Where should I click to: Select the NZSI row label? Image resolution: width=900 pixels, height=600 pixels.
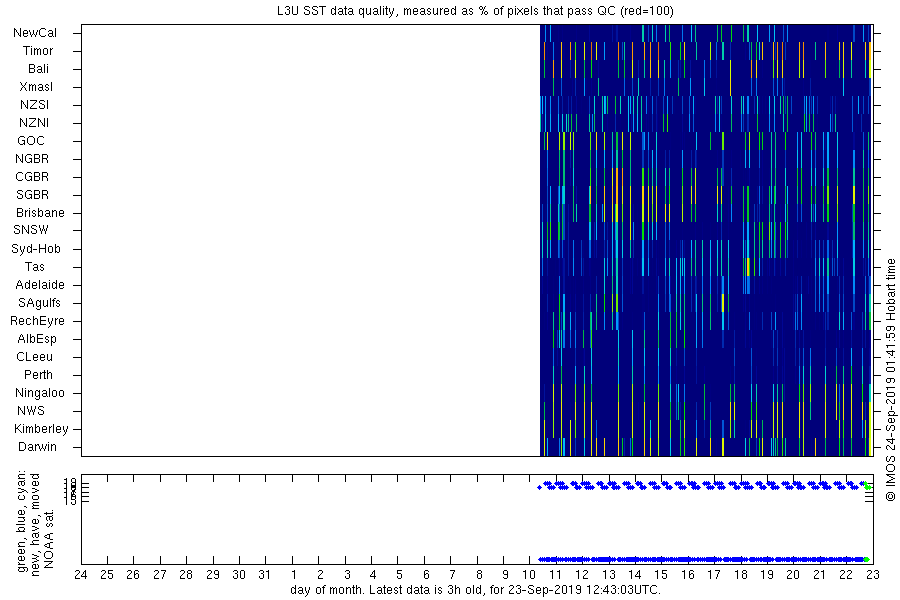point(34,104)
